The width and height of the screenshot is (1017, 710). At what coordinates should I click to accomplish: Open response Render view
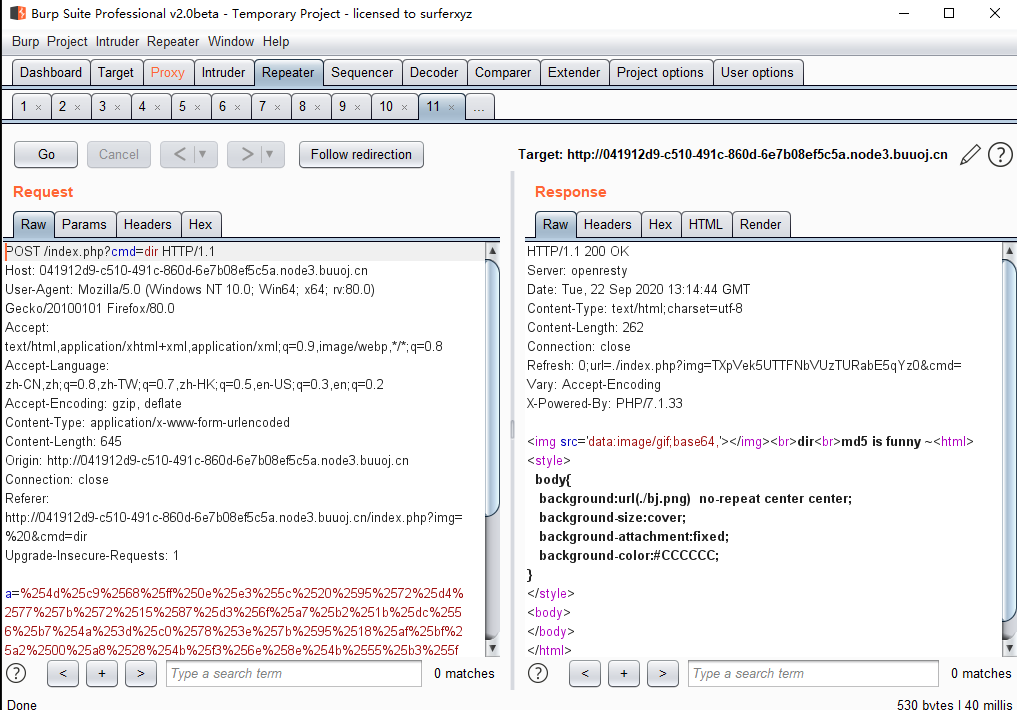[x=761, y=224]
